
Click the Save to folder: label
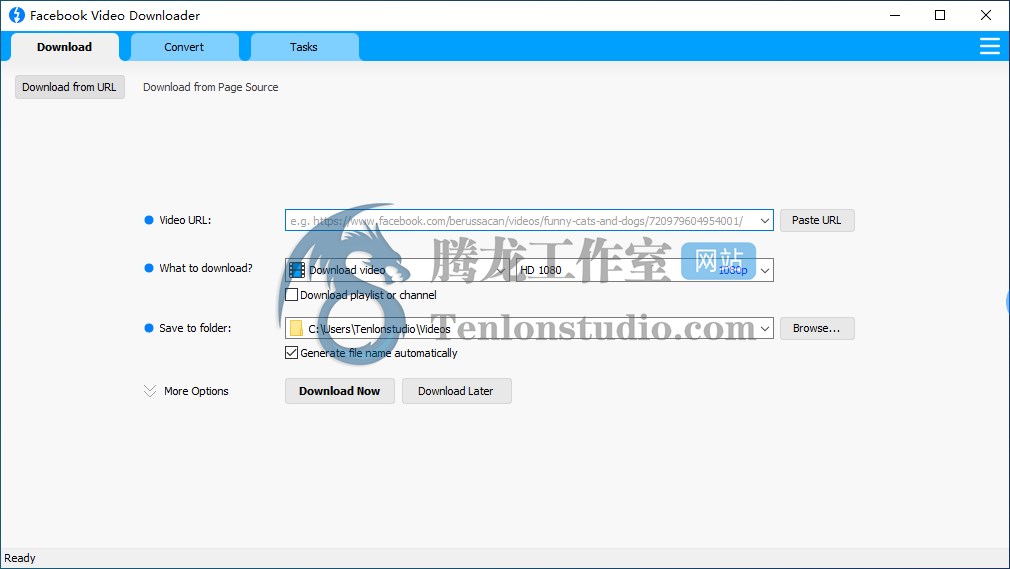coord(195,328)
